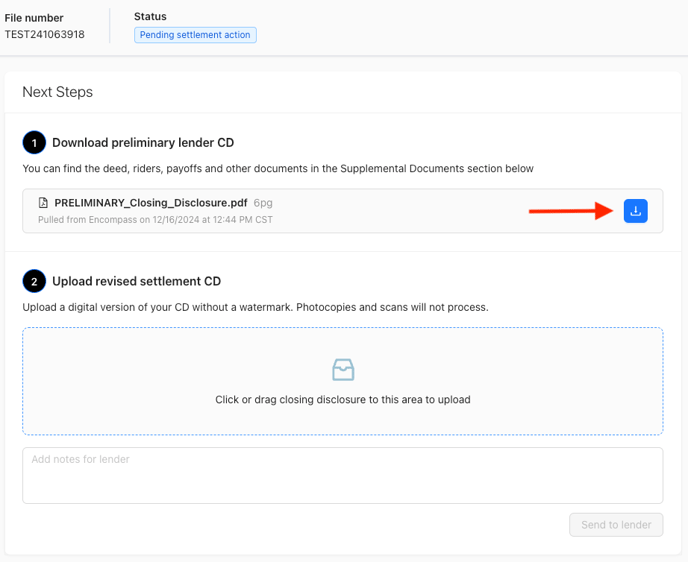Click the 'Click or drag closing disclosure' text

tap(343, 399)
